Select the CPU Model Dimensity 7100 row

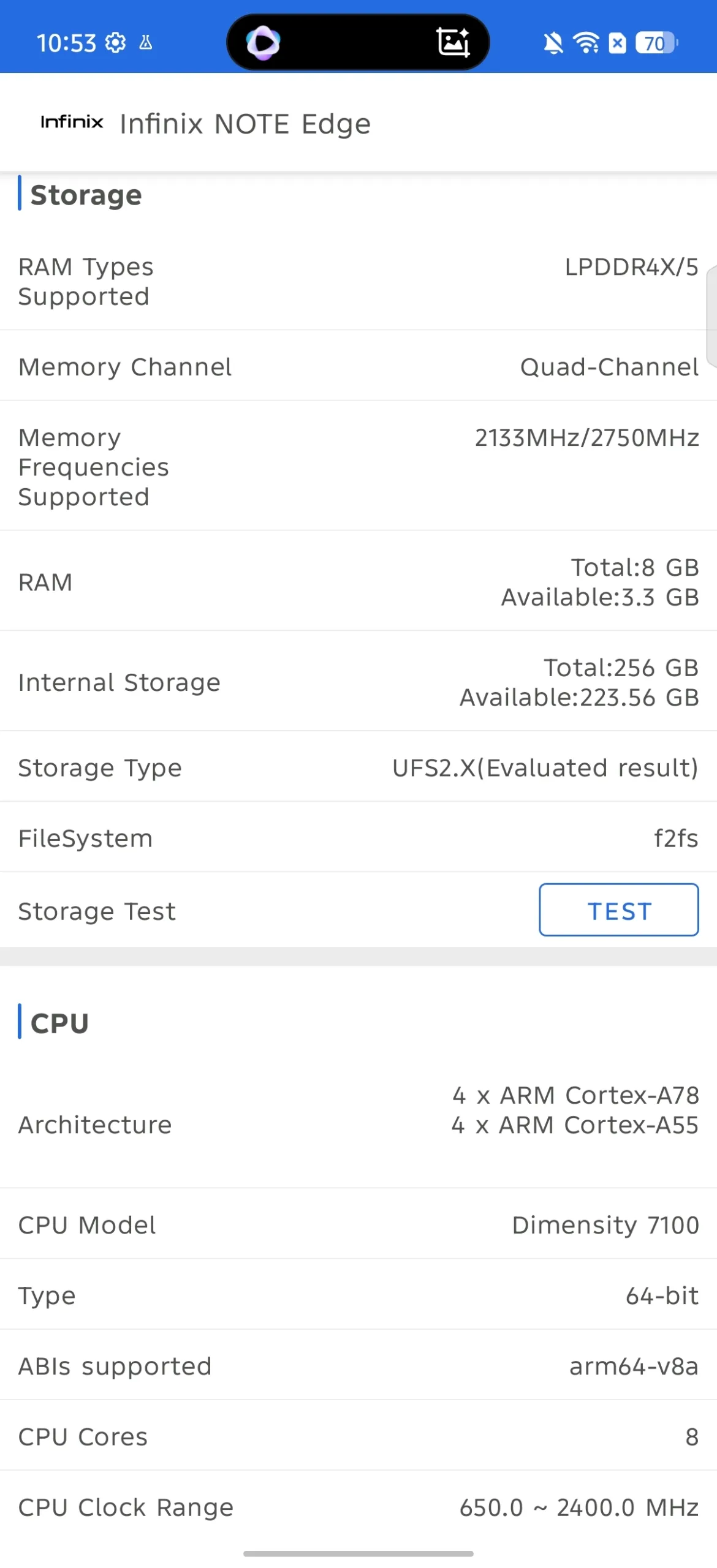[358, 1224]
